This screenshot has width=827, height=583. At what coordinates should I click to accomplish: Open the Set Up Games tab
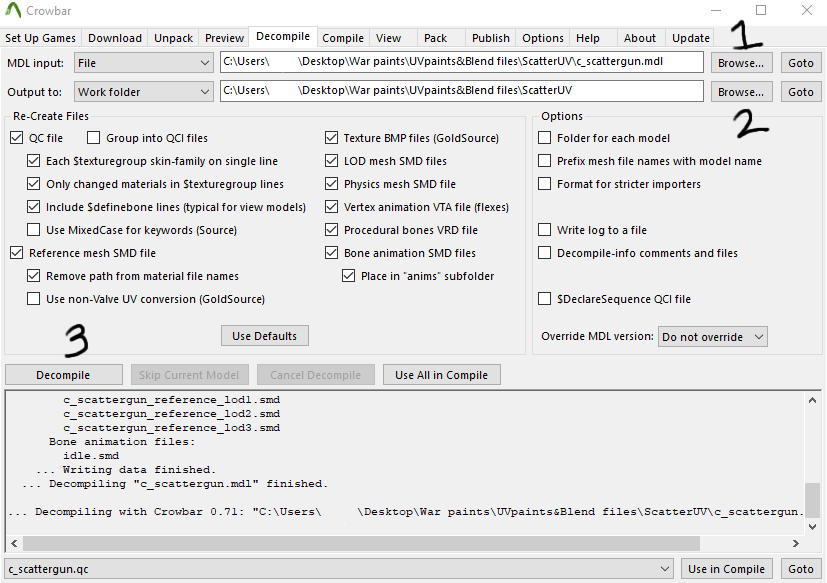click(40, 38)
